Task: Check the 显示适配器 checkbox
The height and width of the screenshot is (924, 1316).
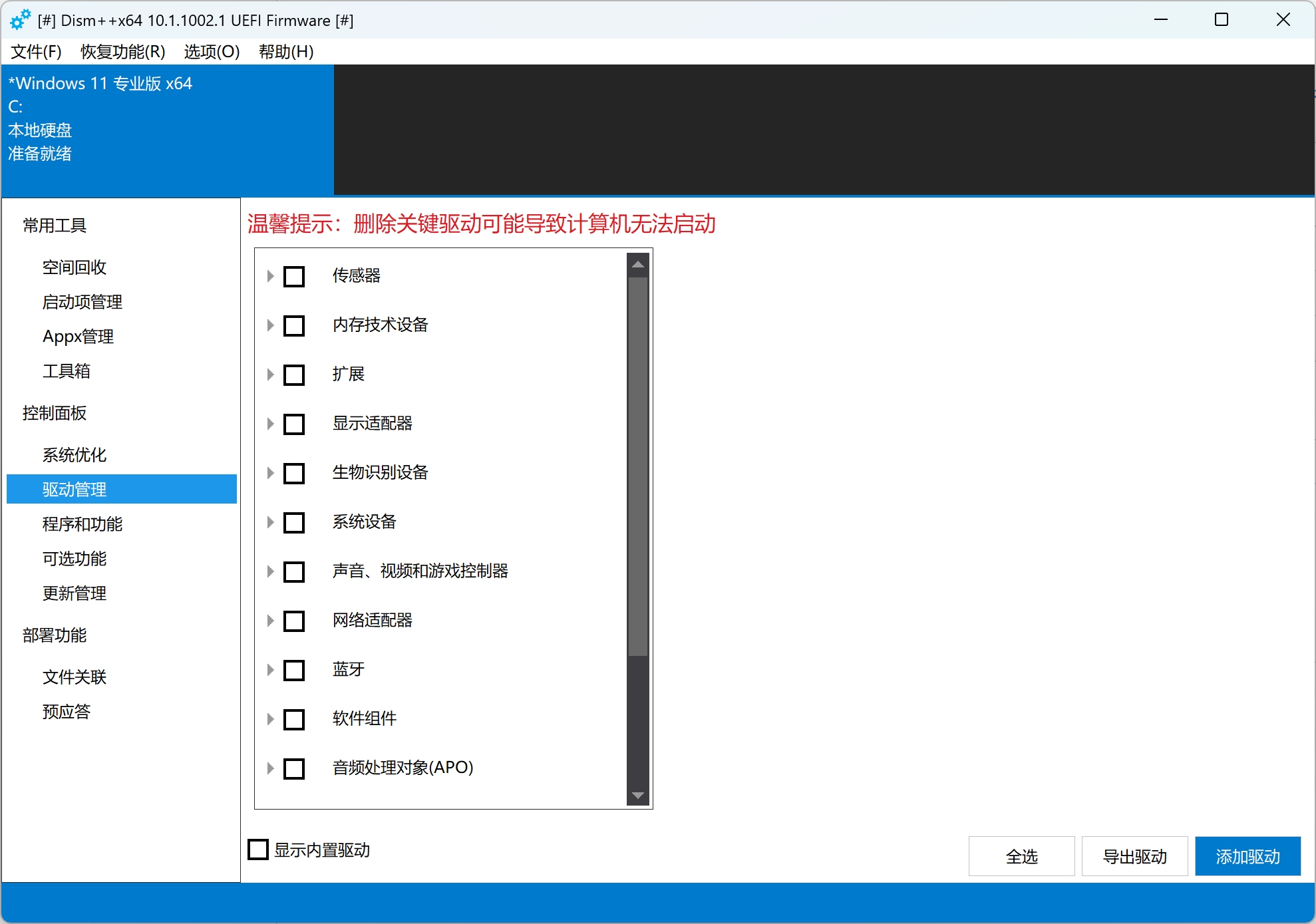Action: [x=294, y=424]
